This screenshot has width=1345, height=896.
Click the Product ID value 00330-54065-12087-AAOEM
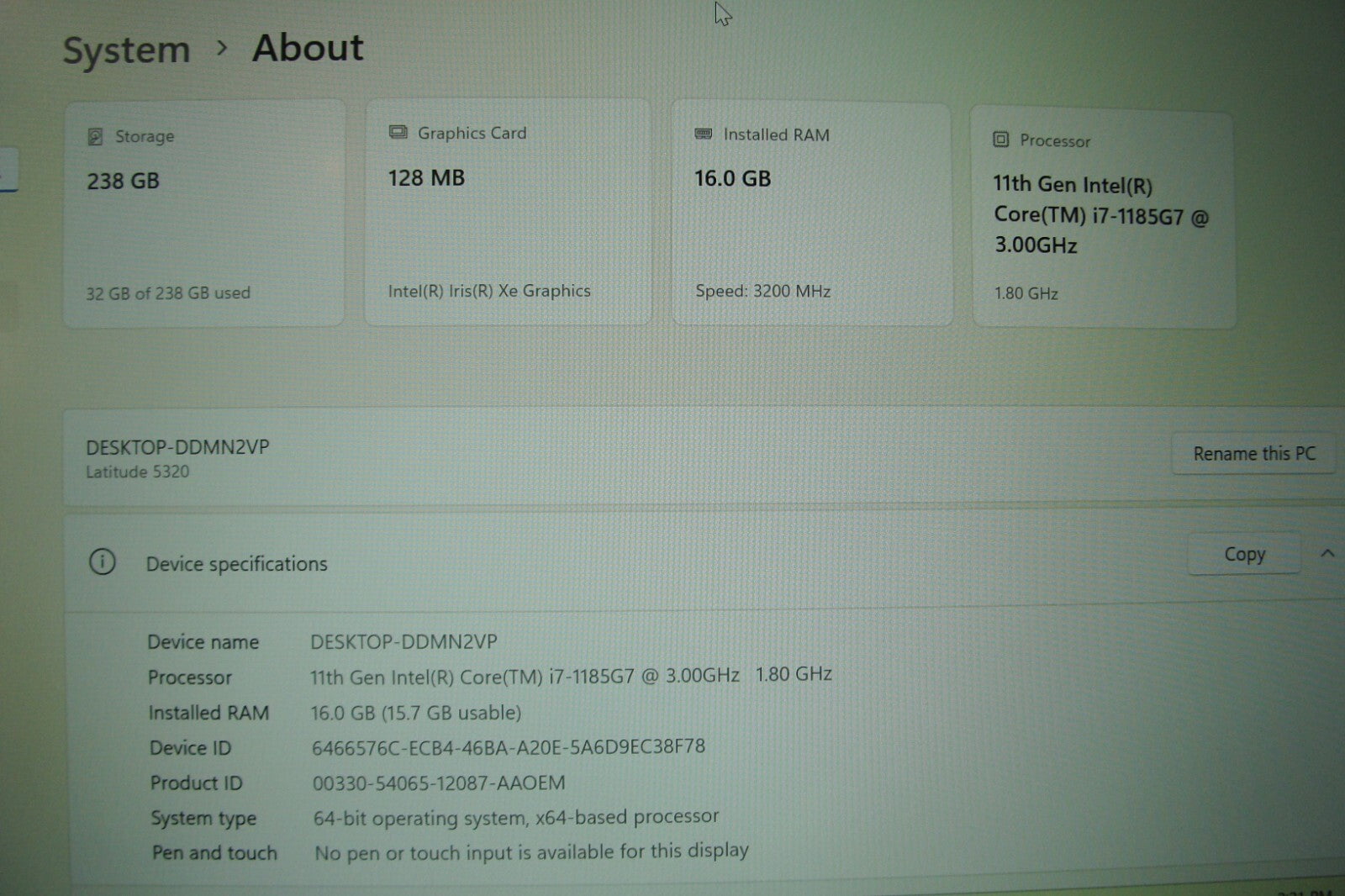pos(439,783)
